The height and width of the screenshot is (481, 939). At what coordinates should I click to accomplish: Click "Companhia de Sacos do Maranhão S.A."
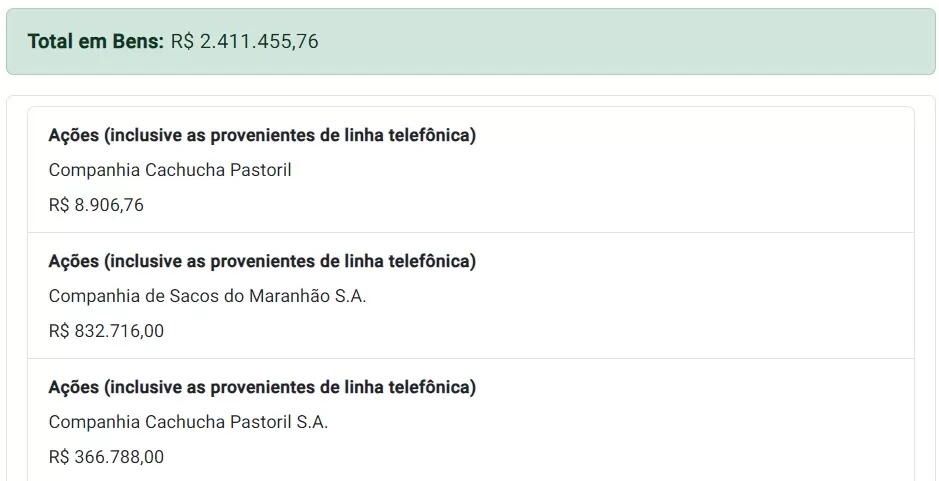[x=207, y=296]
